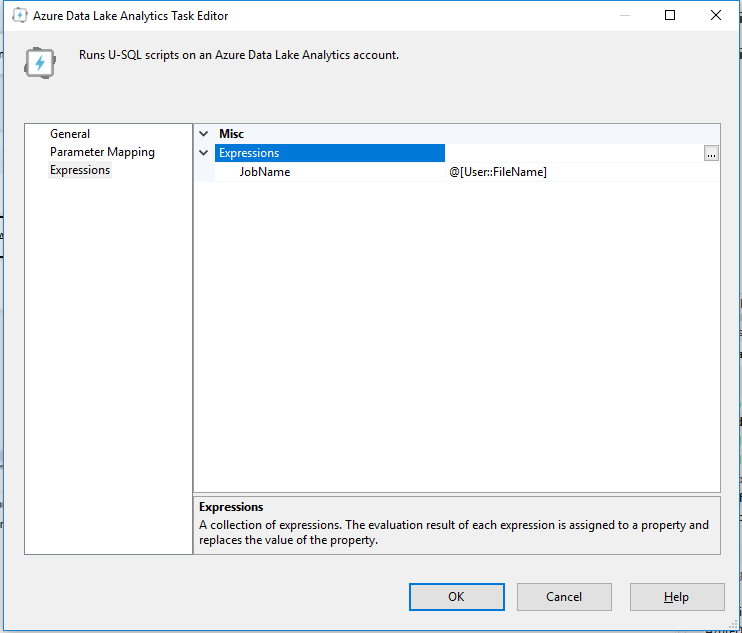The width and height of the screenshot is (742, 633).
Task: Select the Expressions page in left list
Action: [80, 170]
